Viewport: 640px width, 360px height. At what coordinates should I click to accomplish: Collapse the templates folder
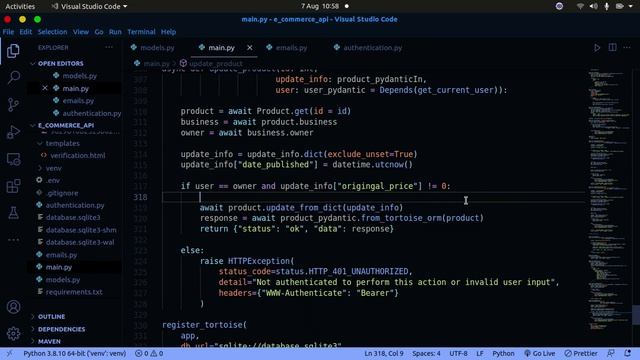tap(62, 143)
